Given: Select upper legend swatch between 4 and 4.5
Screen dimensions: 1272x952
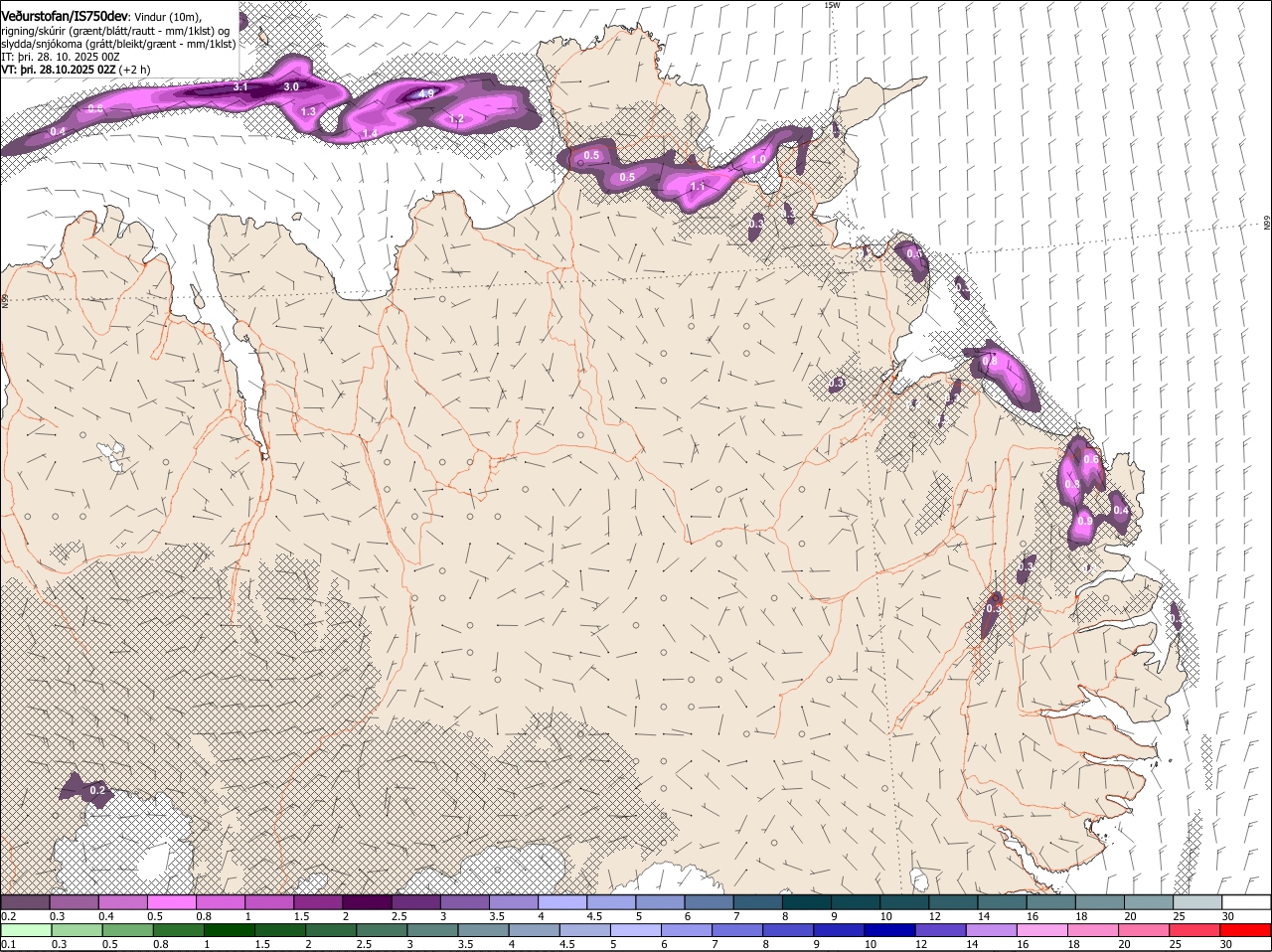Looking at the screenshot, I should click(x=562, y=902).
